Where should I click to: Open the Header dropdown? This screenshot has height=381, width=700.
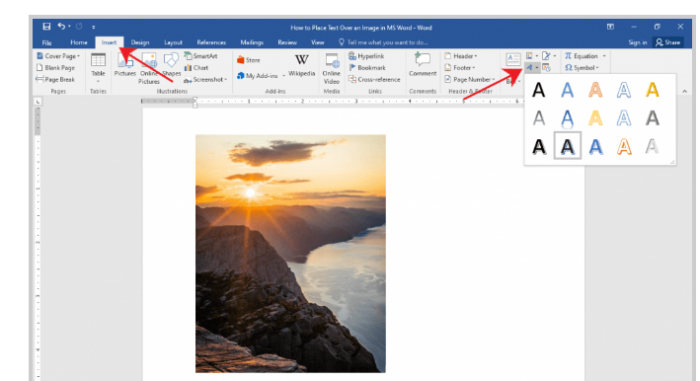click(x=461, y=56)
